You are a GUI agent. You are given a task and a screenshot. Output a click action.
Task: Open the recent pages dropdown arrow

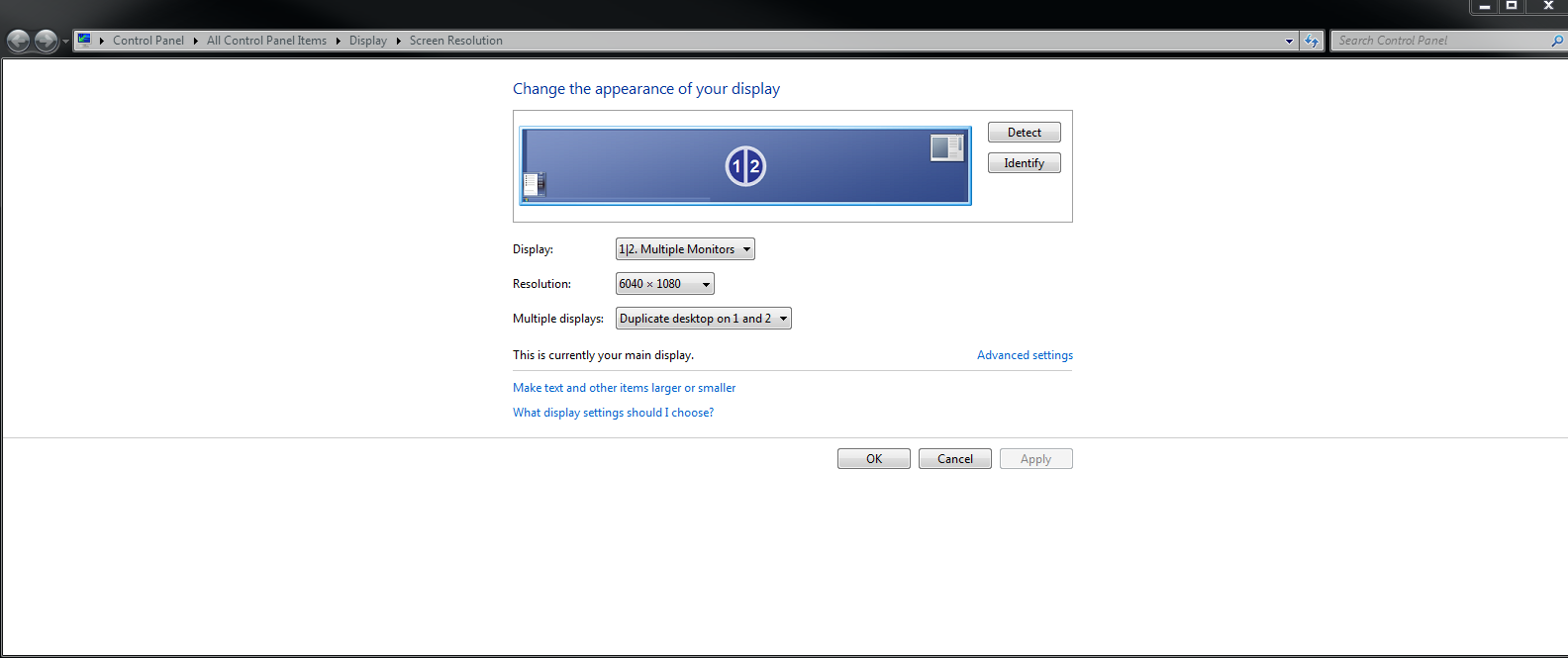click(65, 42)
